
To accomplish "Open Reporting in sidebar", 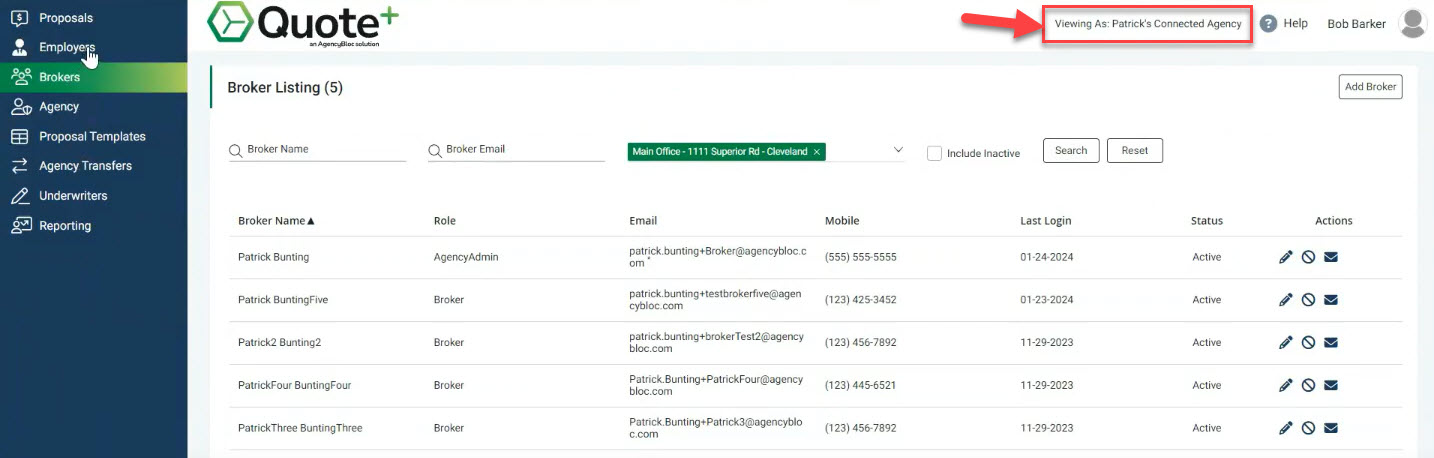I will [x=94, y=226].
